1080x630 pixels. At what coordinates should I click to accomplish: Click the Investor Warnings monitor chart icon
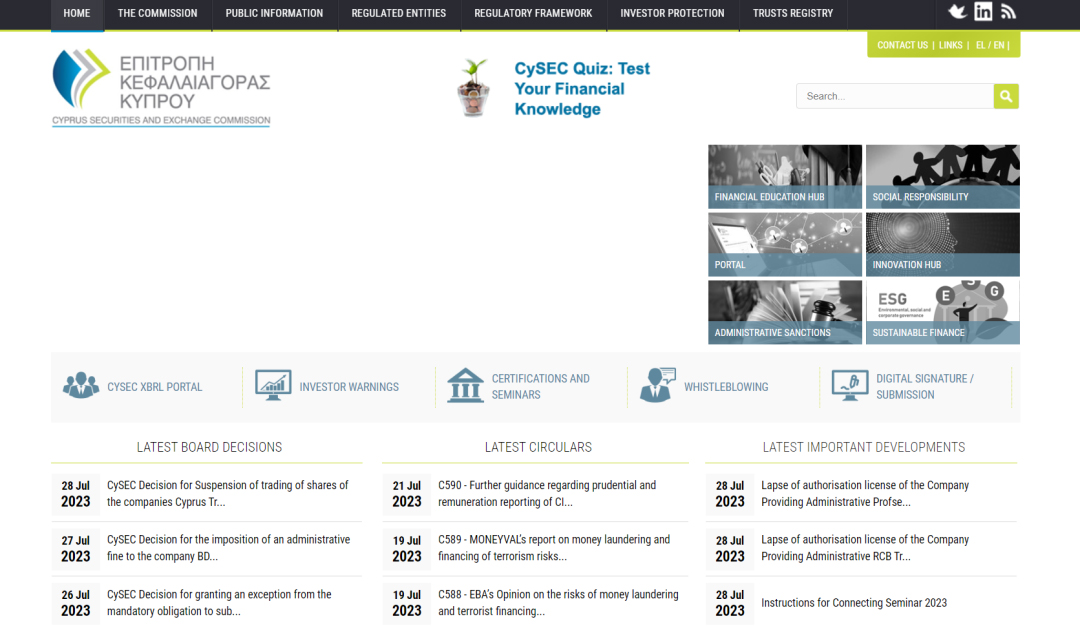pos(273,386)
